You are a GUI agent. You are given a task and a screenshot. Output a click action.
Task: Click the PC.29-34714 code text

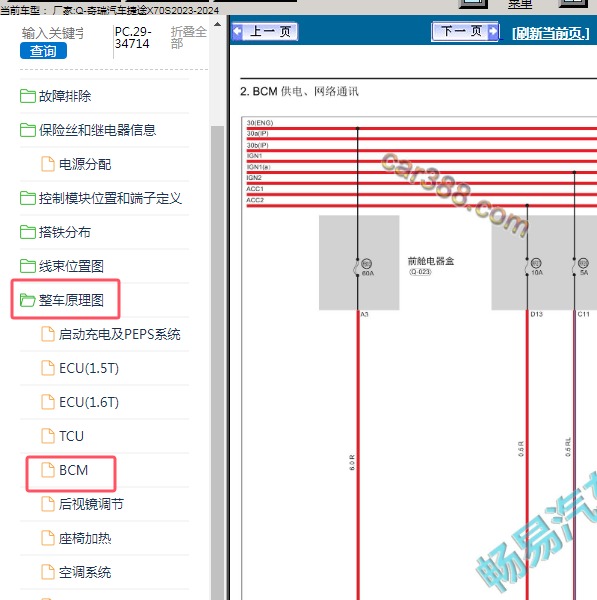pyautogui.click(x=133, y=38)
